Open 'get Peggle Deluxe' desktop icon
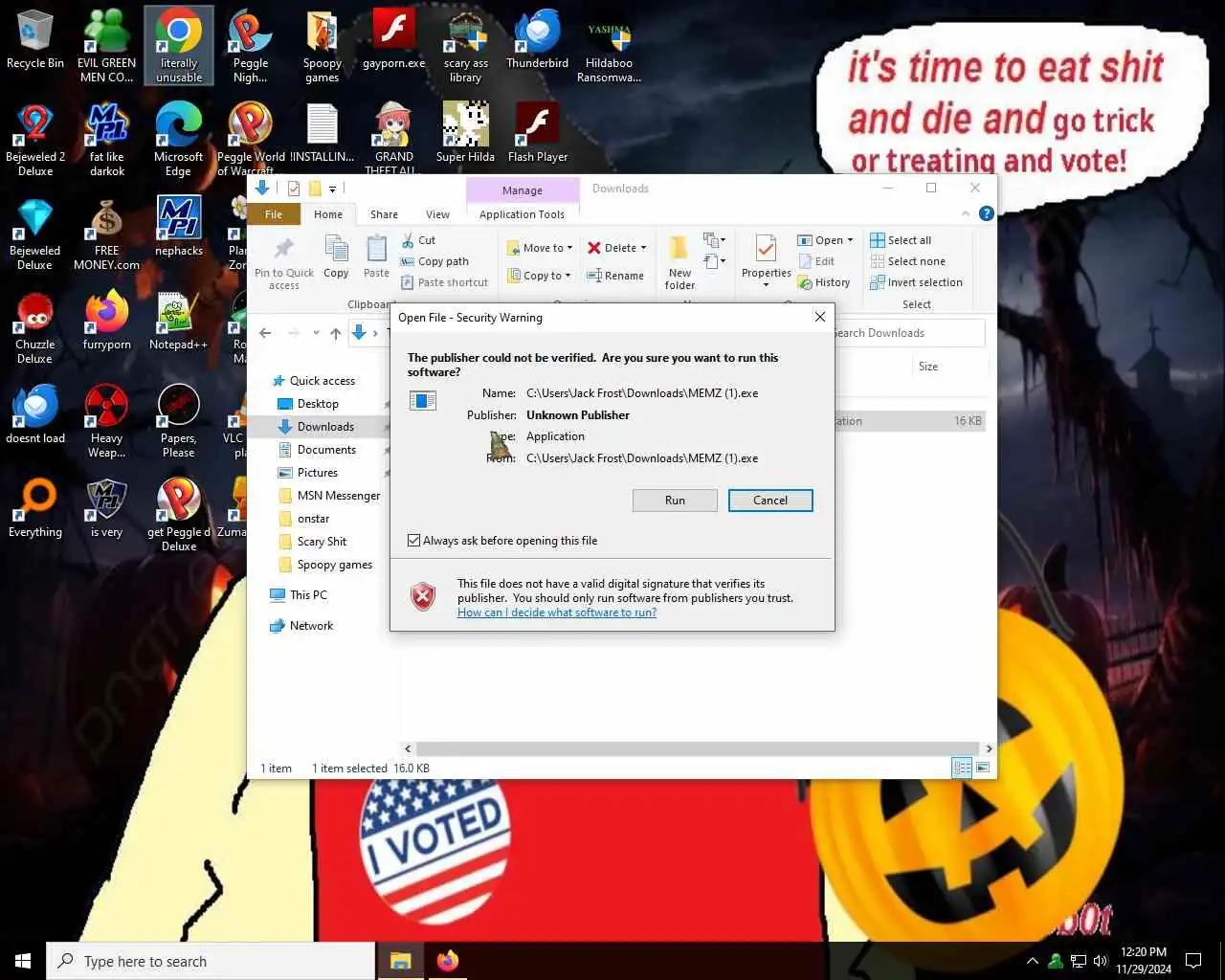The width and height of the screenshot is (1225, 980). coord(179,514)
